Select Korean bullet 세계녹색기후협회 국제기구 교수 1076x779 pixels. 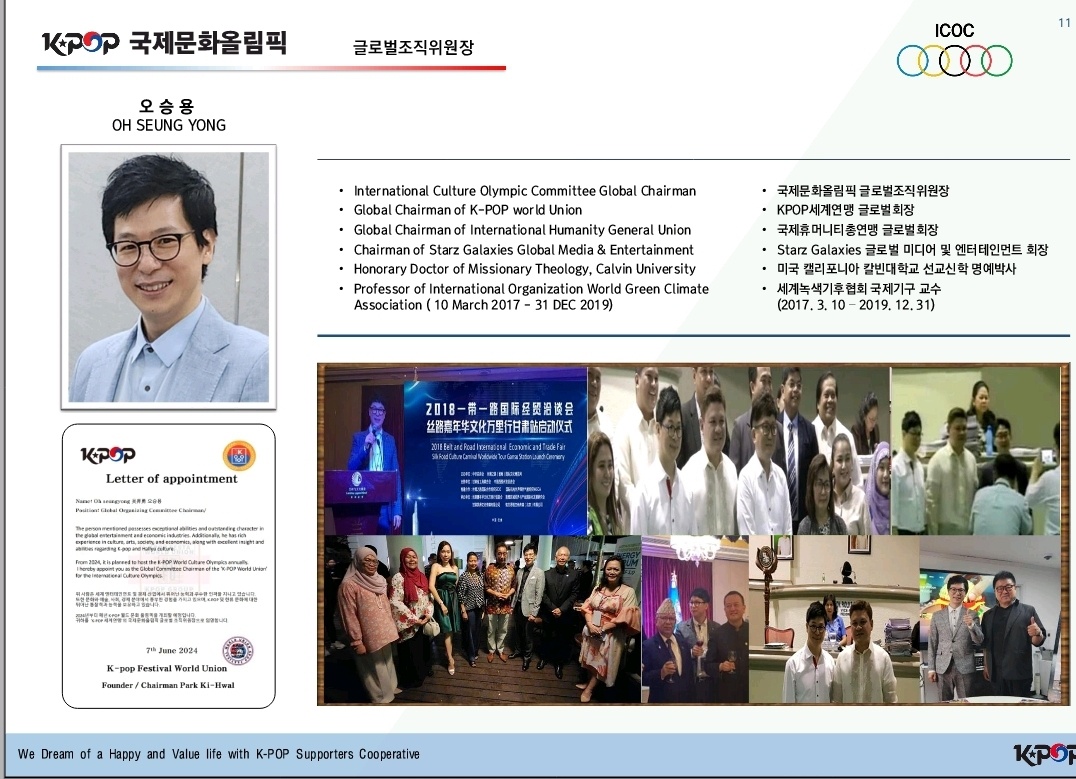858,289
